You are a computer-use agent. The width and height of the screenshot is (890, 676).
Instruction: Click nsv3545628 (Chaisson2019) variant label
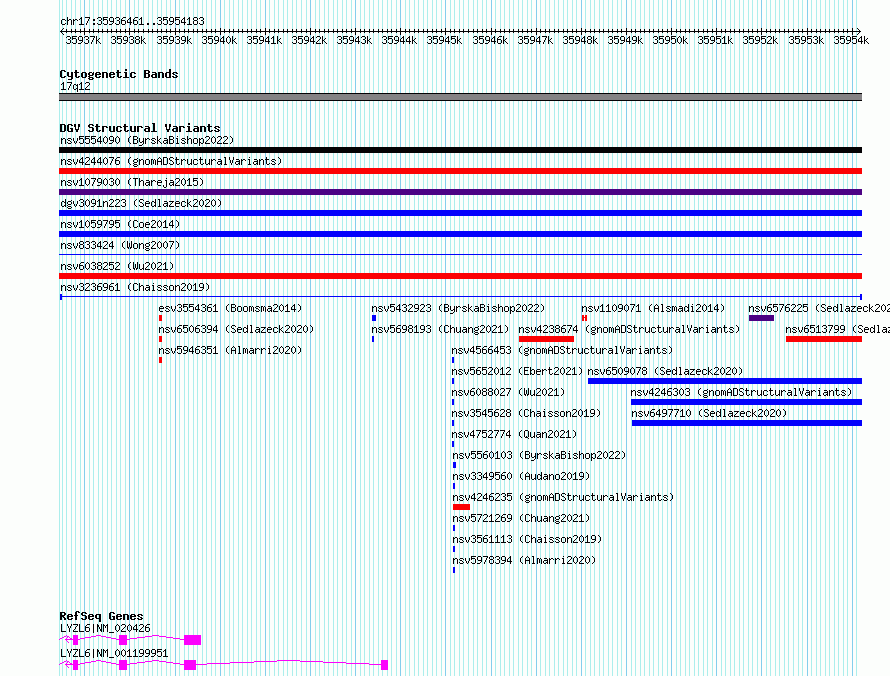click(526, 413)
